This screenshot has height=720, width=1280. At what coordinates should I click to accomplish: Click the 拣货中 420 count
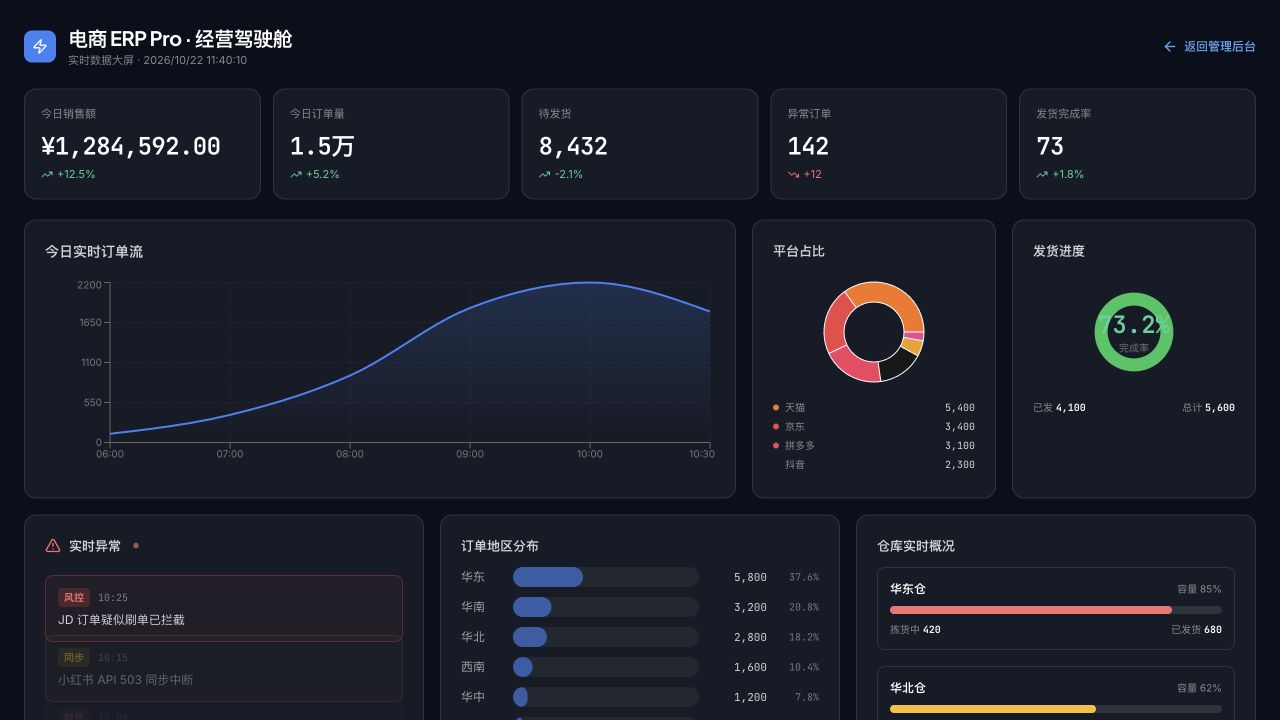pos(915,630)
